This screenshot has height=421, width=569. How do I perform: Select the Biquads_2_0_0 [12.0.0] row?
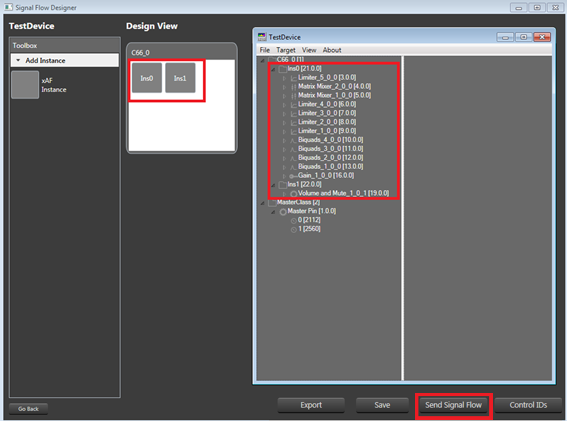pos(331,158)
